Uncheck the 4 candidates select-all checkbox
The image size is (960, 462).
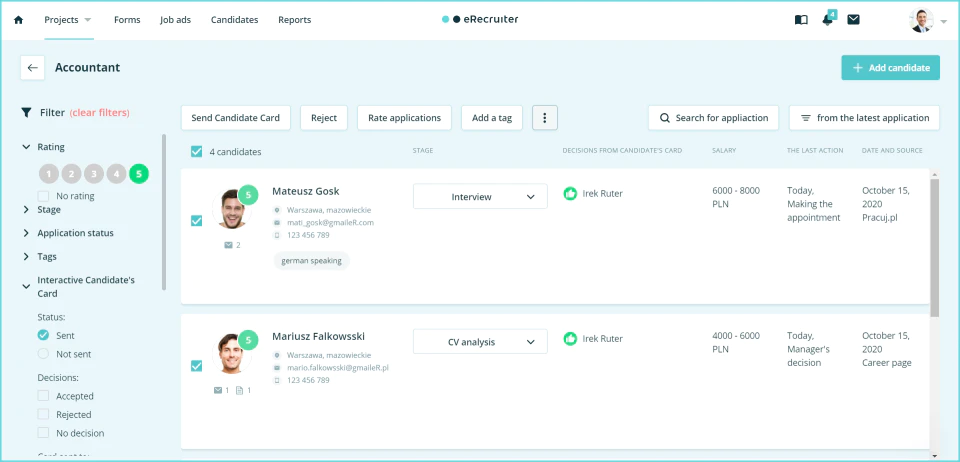point(197,152)
